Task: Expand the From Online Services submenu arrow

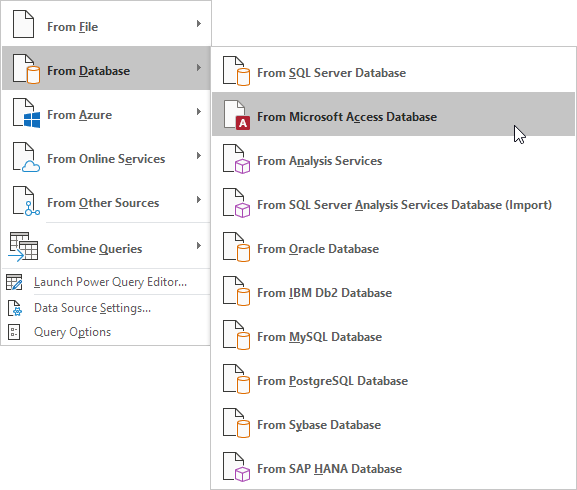Action: coord(199,156)
